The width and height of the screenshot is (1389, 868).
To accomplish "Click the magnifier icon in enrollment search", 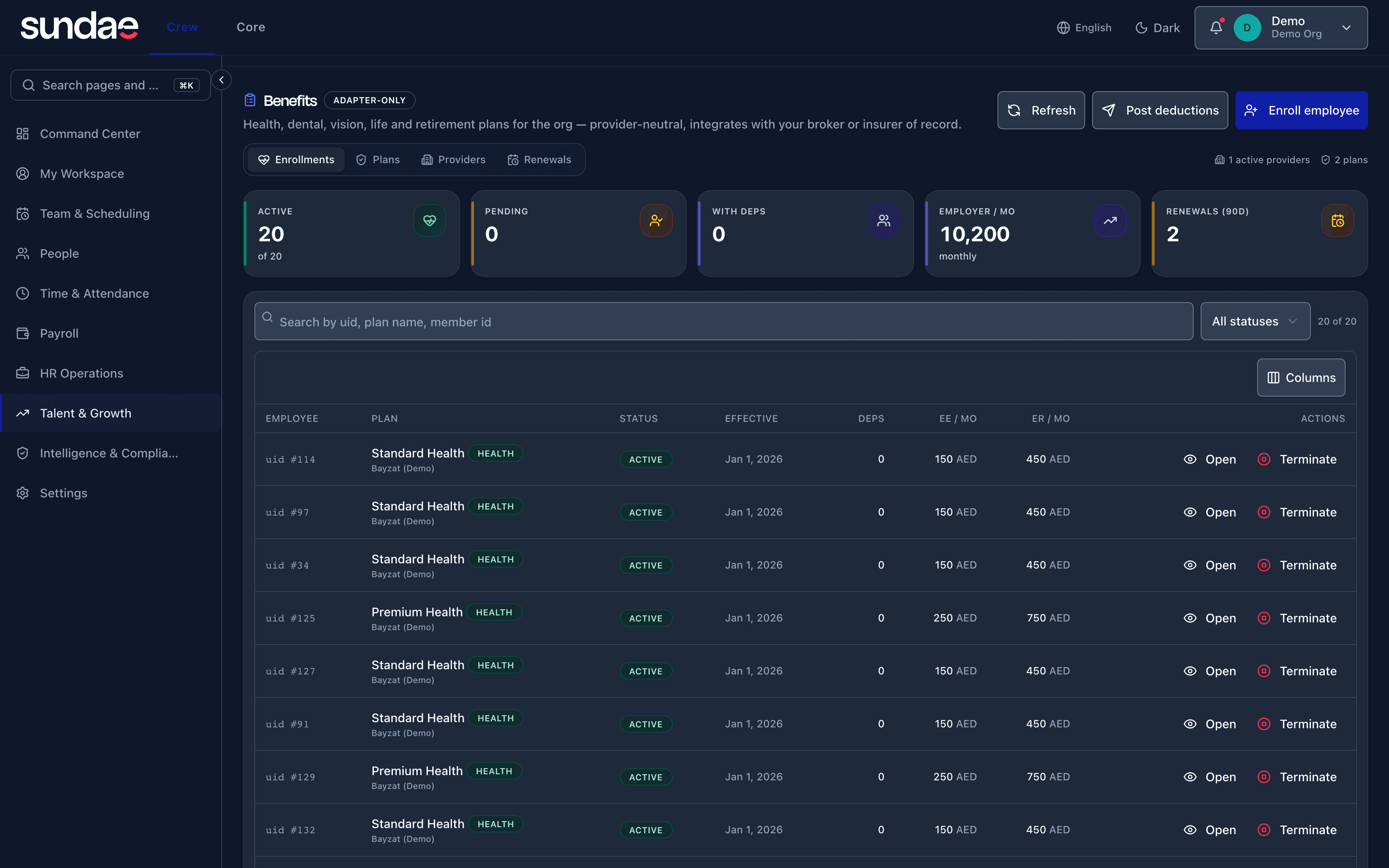I will click(267, 317).
